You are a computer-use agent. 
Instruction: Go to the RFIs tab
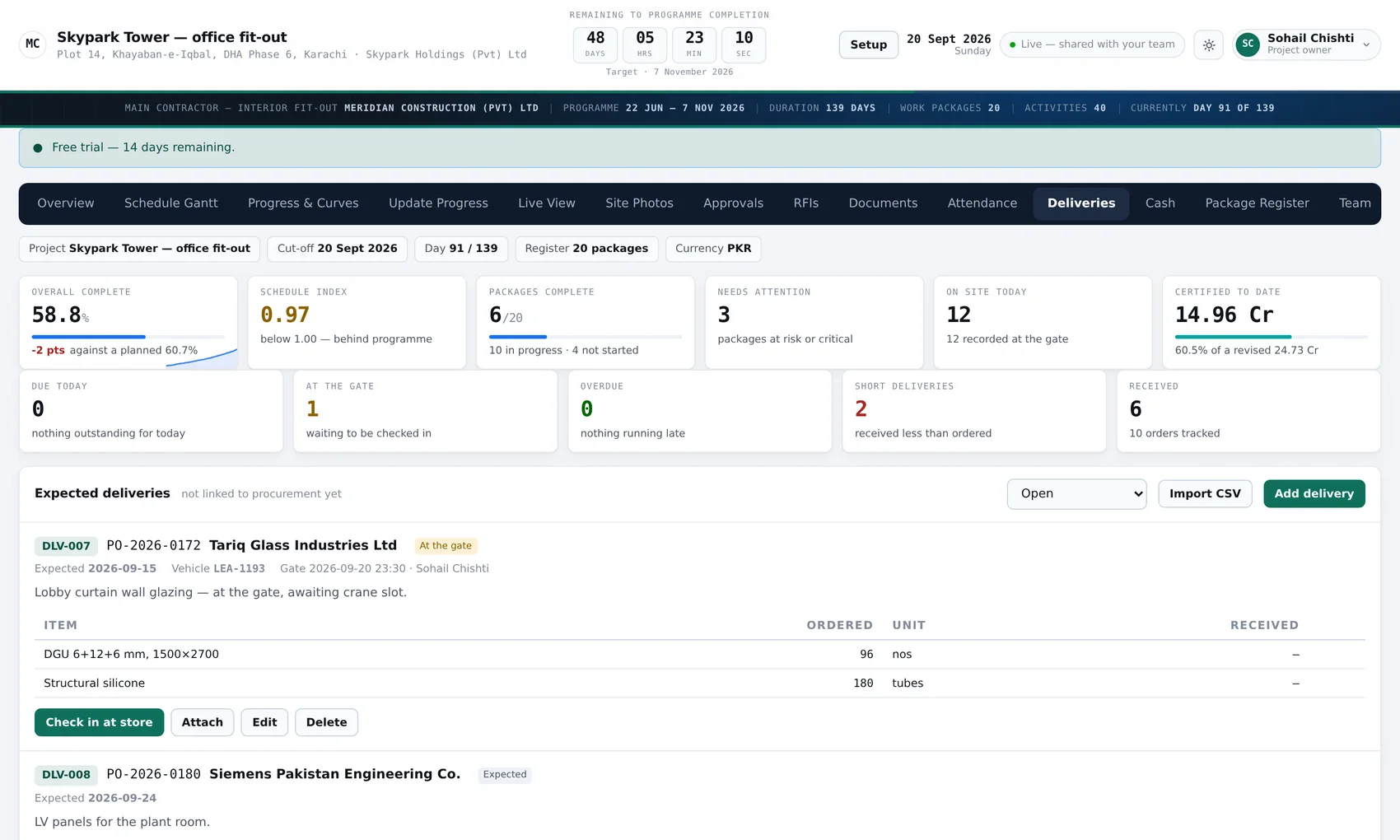[x=806, y=203]
